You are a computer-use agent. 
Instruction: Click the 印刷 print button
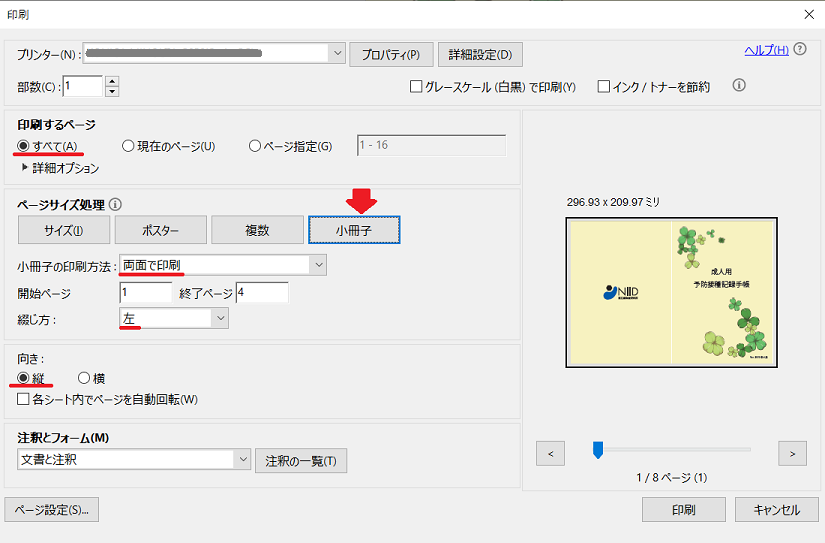point(683,509)
